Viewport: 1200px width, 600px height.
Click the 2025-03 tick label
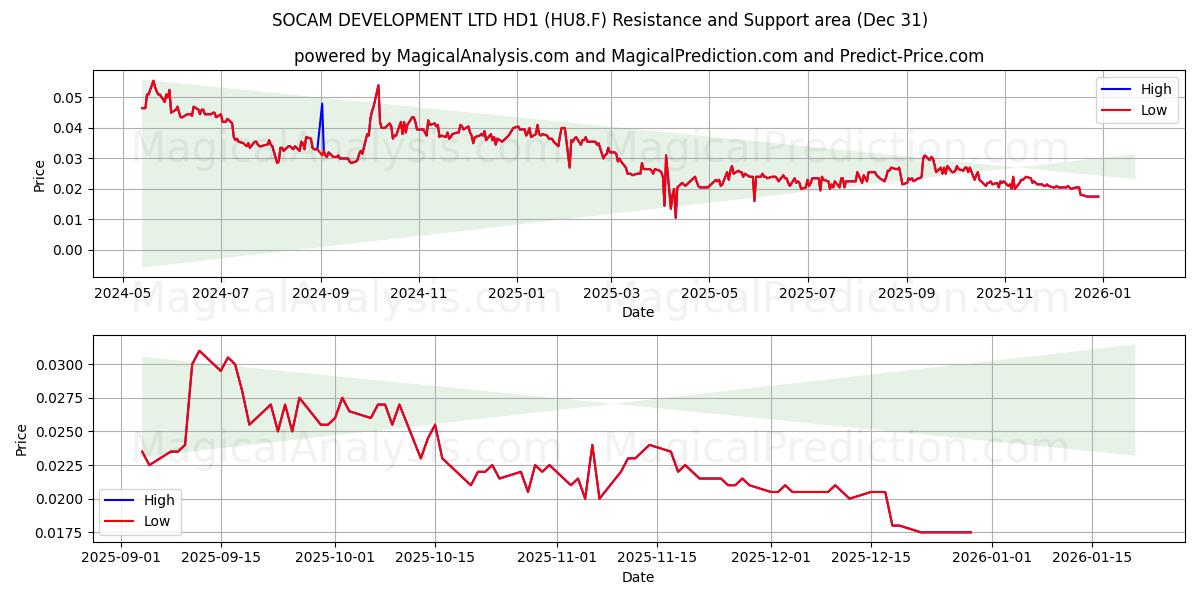pos(611,294)
